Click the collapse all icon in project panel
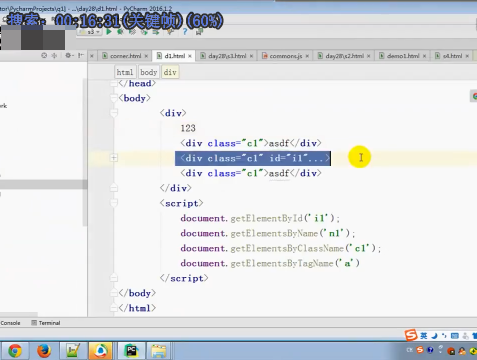Viewport: 477px width, 360px height. tap(54, 55)
